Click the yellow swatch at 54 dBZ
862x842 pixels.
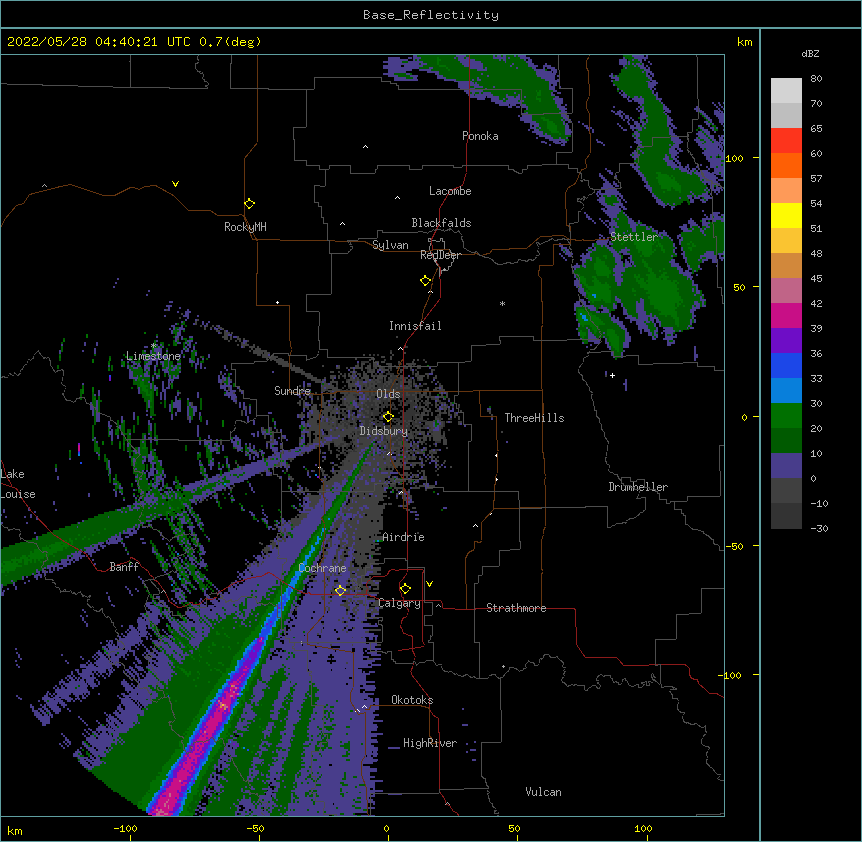point(786,216)
